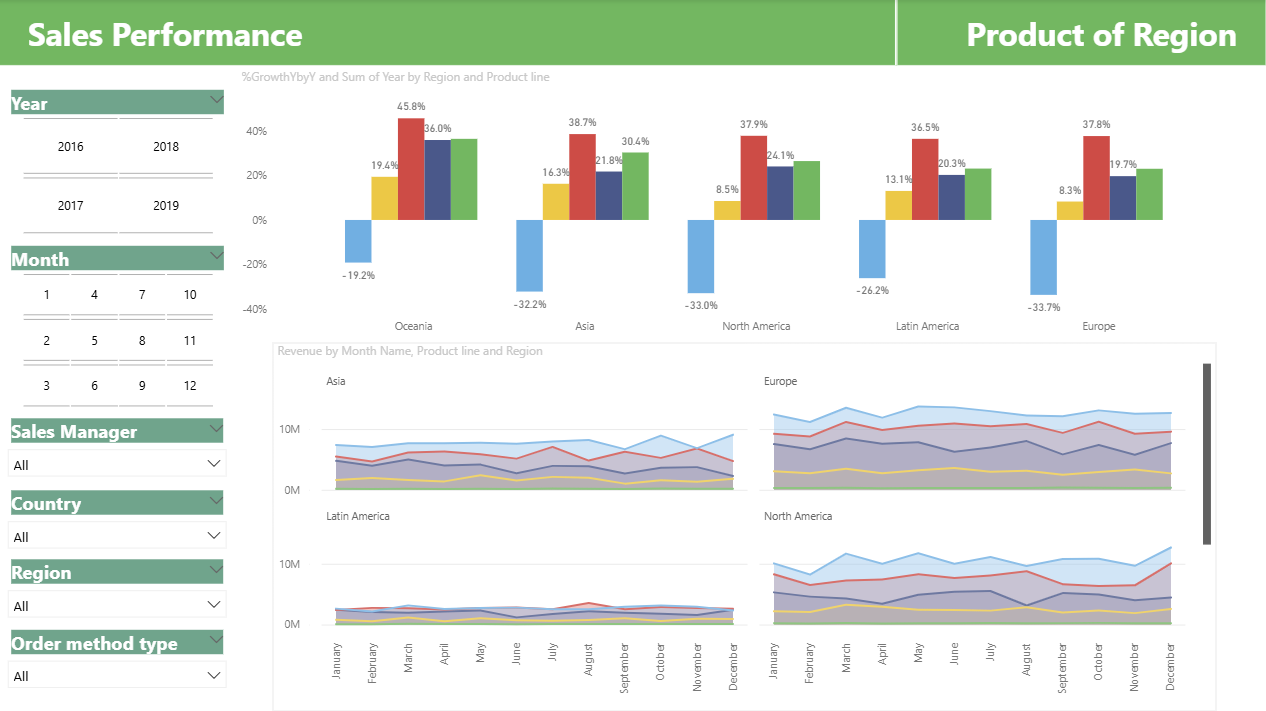Viewport: 1266px width, 711px height.
Task: Select month 12 in Month slicer
Action: (190, 386)
